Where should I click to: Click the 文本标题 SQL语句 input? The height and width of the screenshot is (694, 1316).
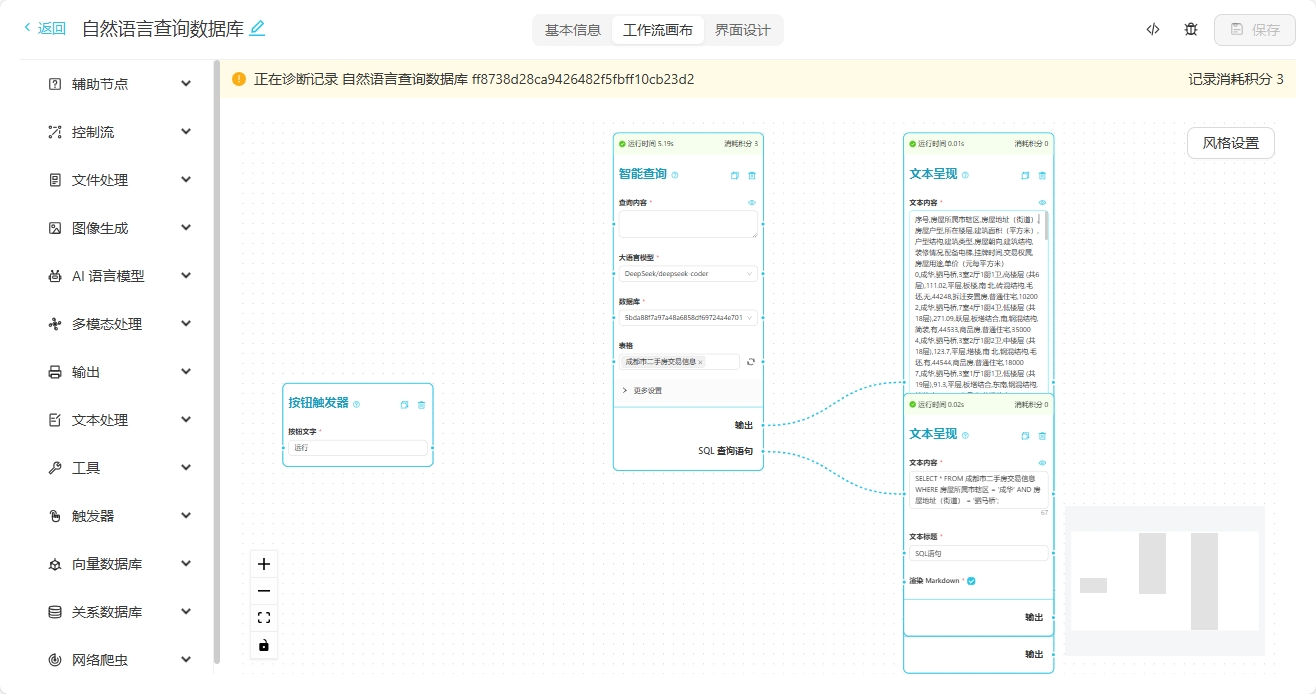click(x=979, y=553)
